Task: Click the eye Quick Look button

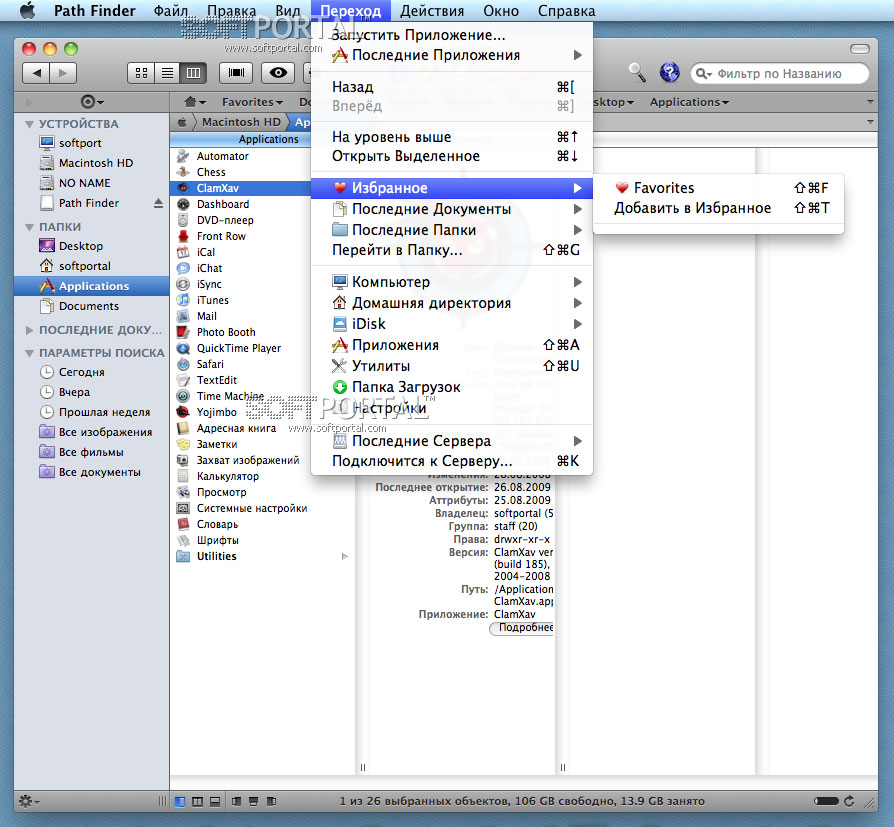Action: [278, 73]
